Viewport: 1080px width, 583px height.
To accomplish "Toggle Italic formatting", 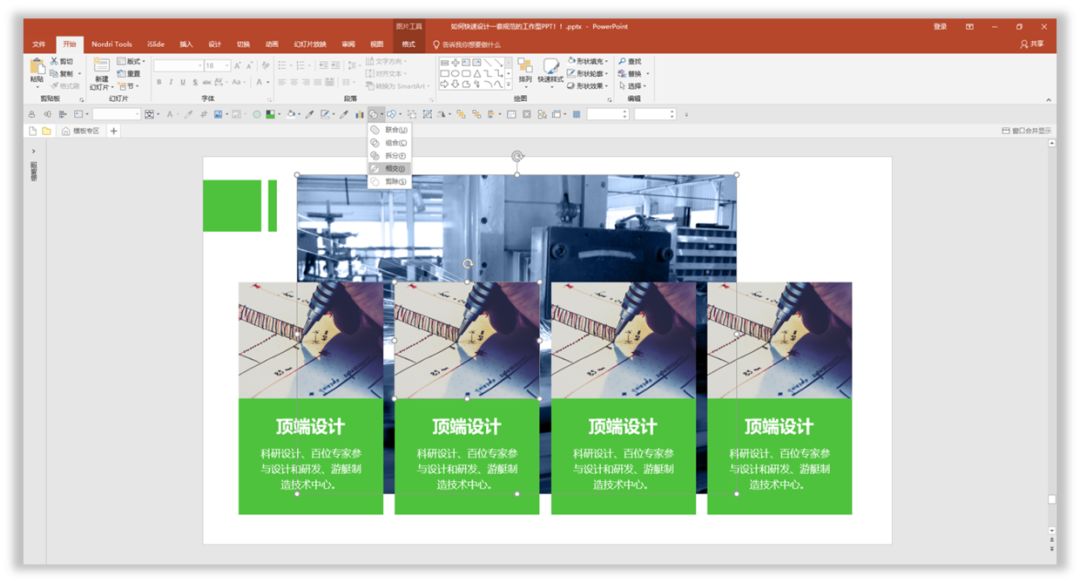I will (171, 82).
